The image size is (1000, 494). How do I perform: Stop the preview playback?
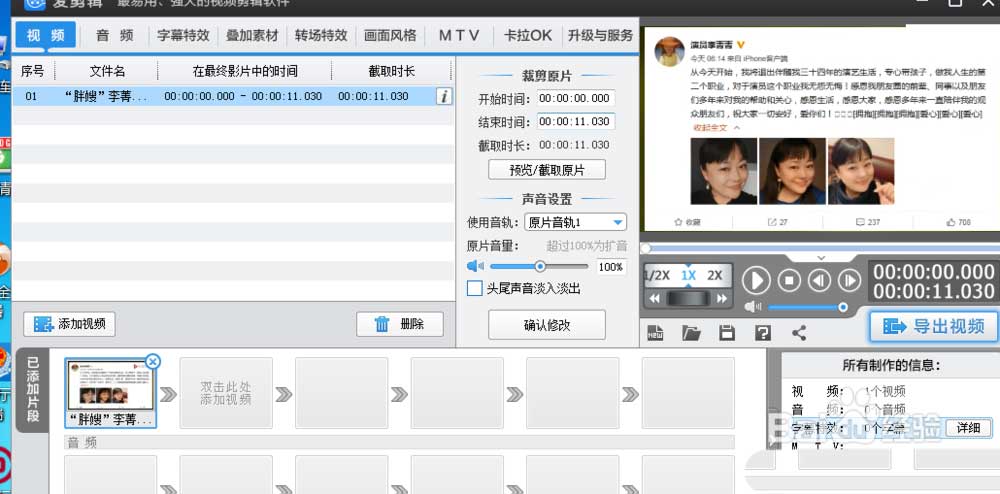[789, 280]
